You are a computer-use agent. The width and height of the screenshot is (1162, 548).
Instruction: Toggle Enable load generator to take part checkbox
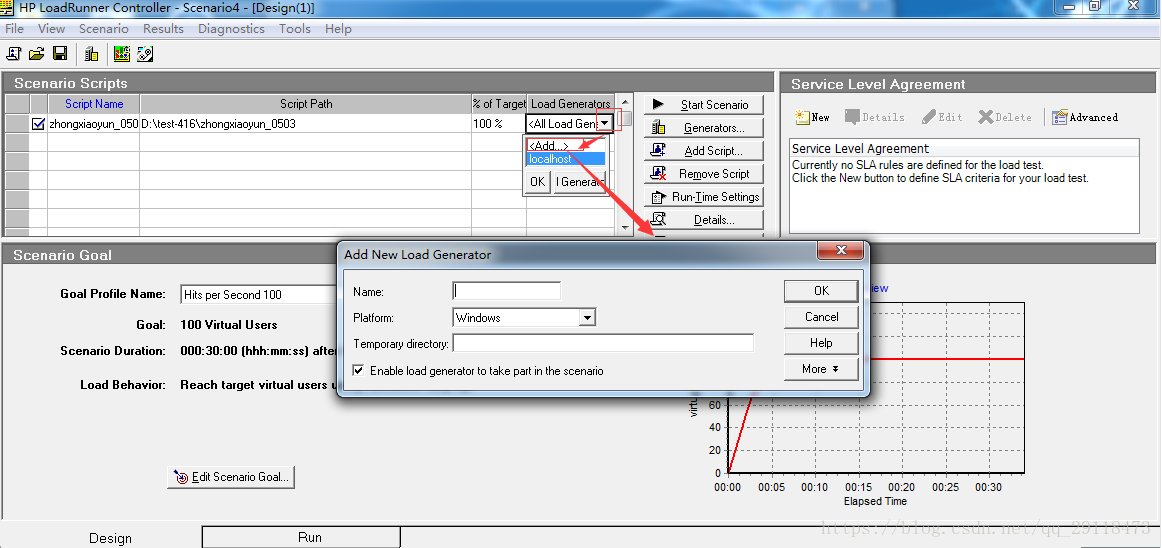[359, 370]
